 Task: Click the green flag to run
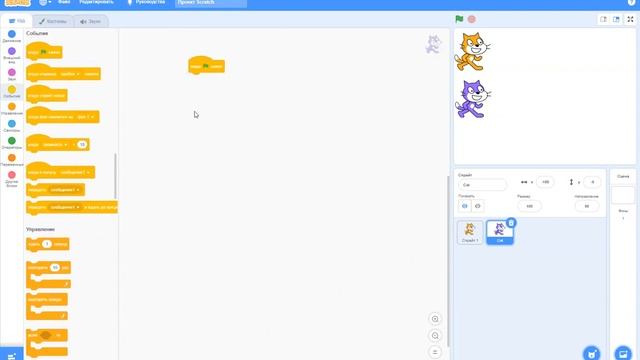click(x=459, y=19)
